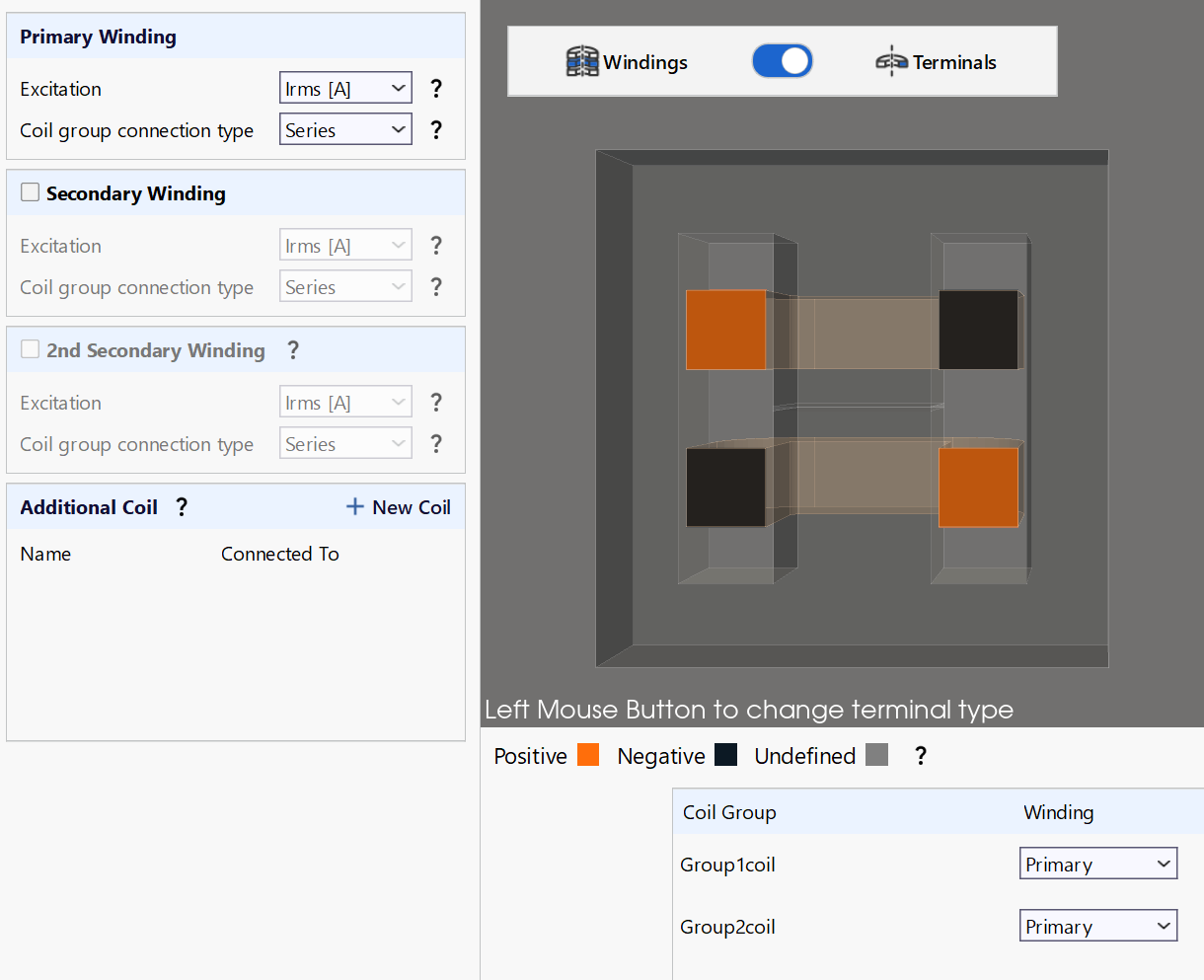The image size is (1204, 980).
Task: Open Group1coil Winding dropdown
Action: (1098, 864)
